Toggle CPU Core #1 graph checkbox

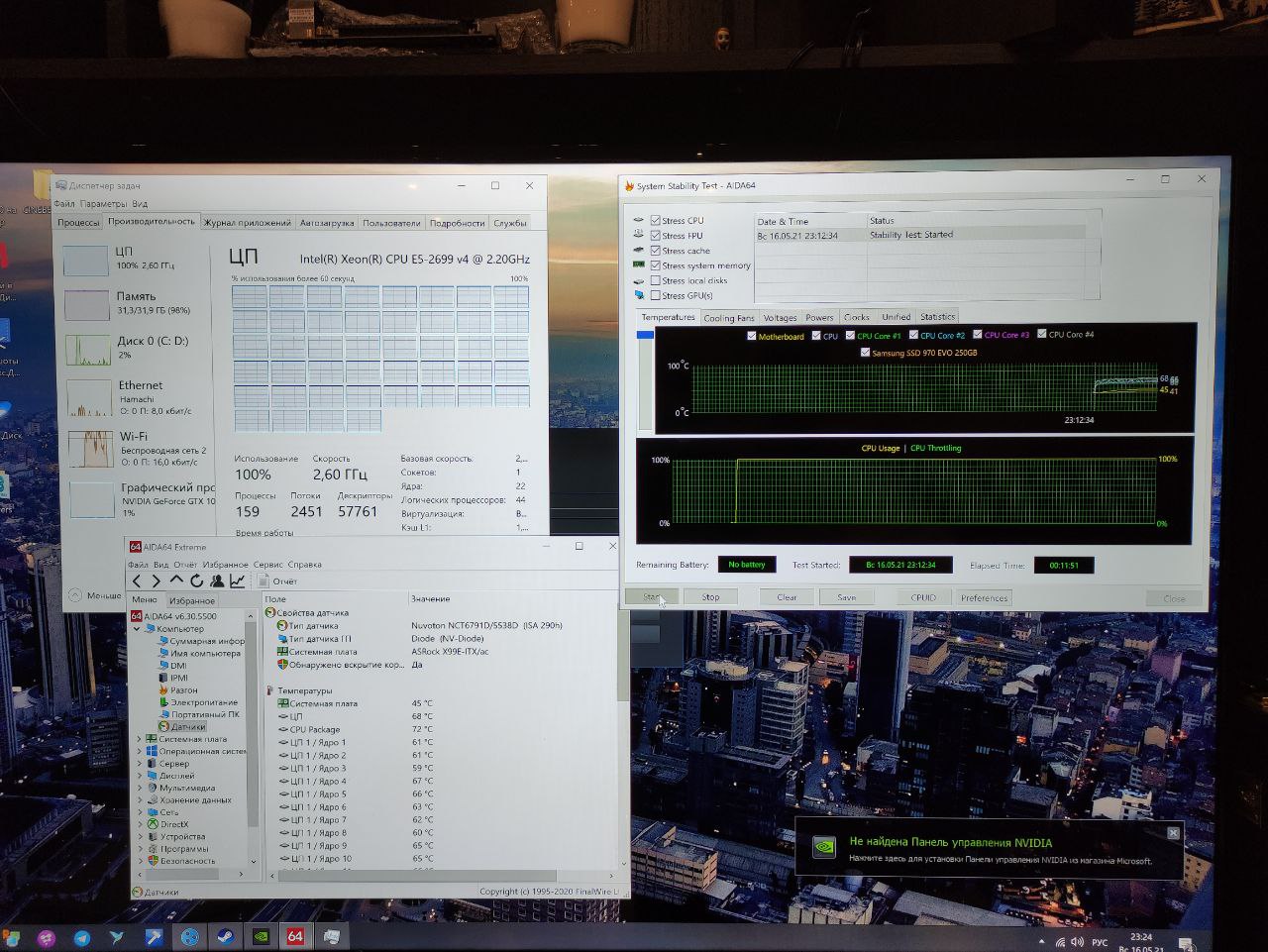point(850,335)
